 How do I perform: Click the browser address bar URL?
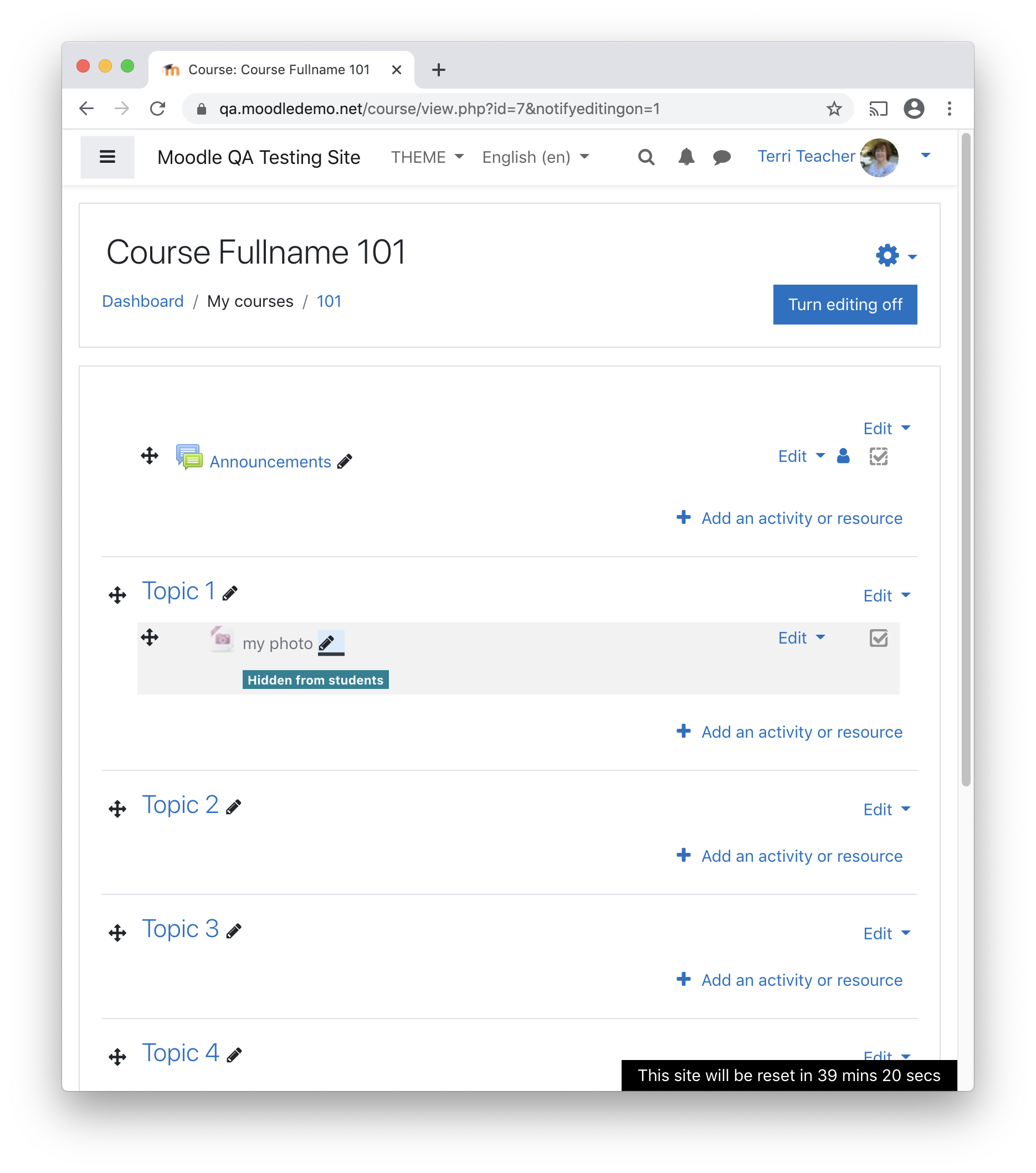pyautogui.click(x=439, y=109)
